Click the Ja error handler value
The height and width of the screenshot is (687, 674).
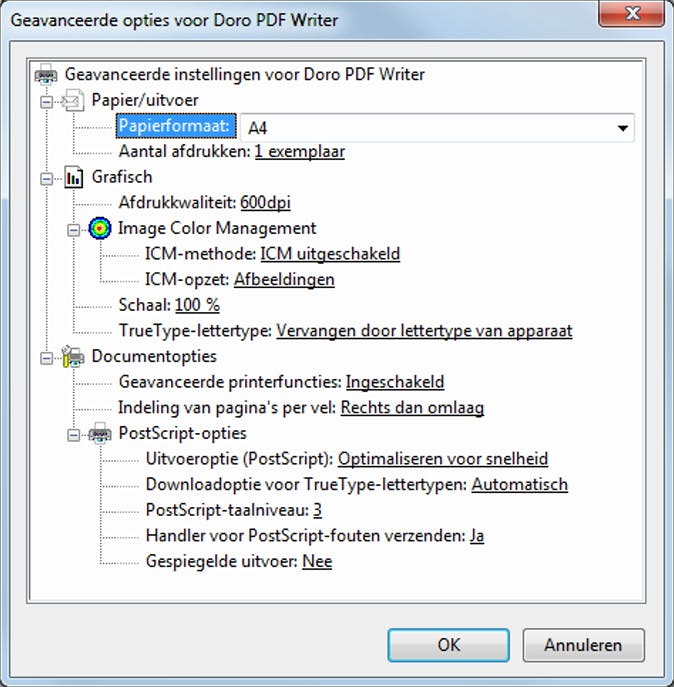pyautogui.click(x=477, y=536)
